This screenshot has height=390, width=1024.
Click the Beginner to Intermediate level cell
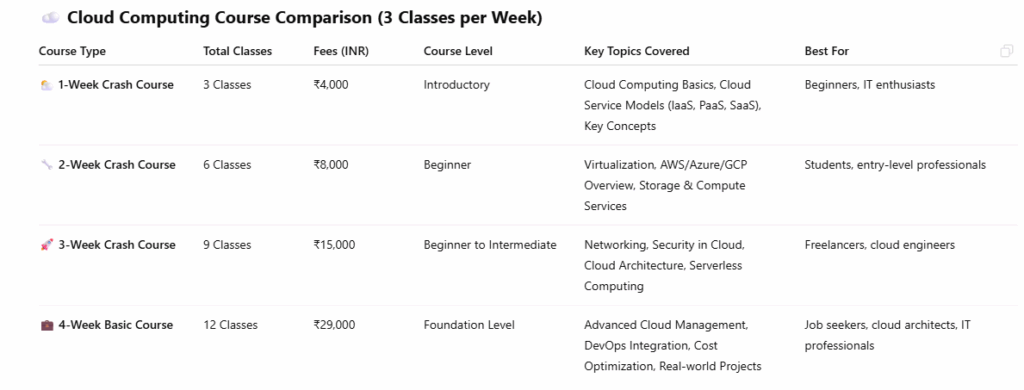[x=490, y=245]
